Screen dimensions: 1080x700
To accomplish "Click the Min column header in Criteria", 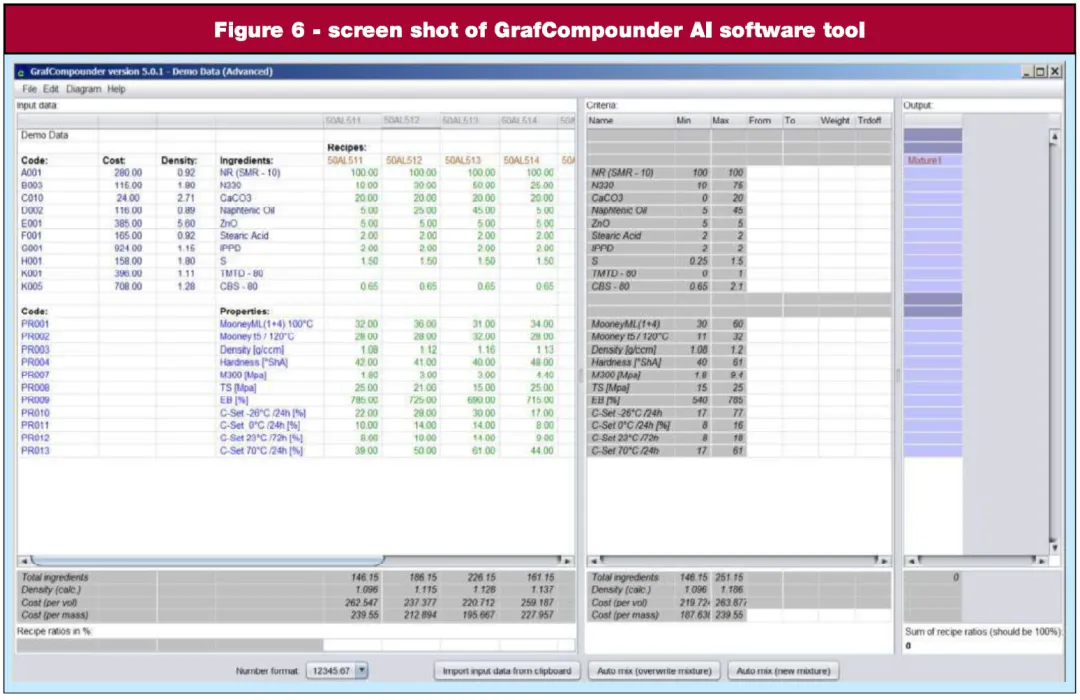I will point(692,121).
